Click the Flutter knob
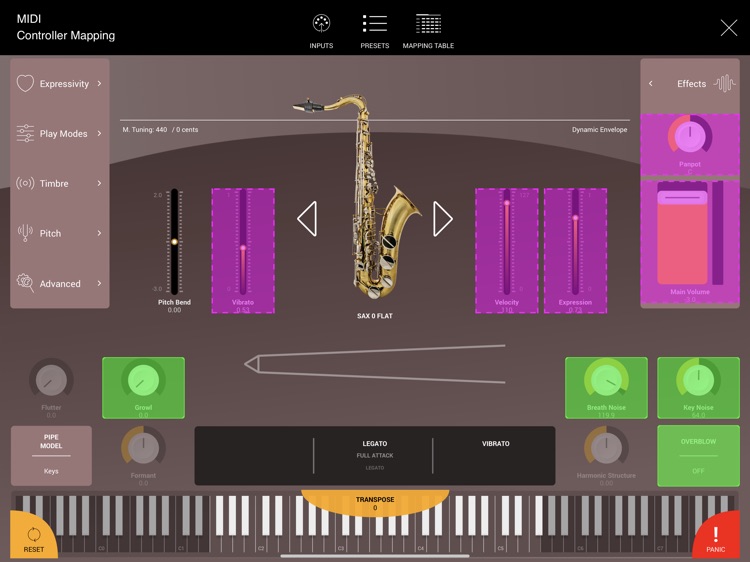Screen dimensions: 750x562 [51, 380]
